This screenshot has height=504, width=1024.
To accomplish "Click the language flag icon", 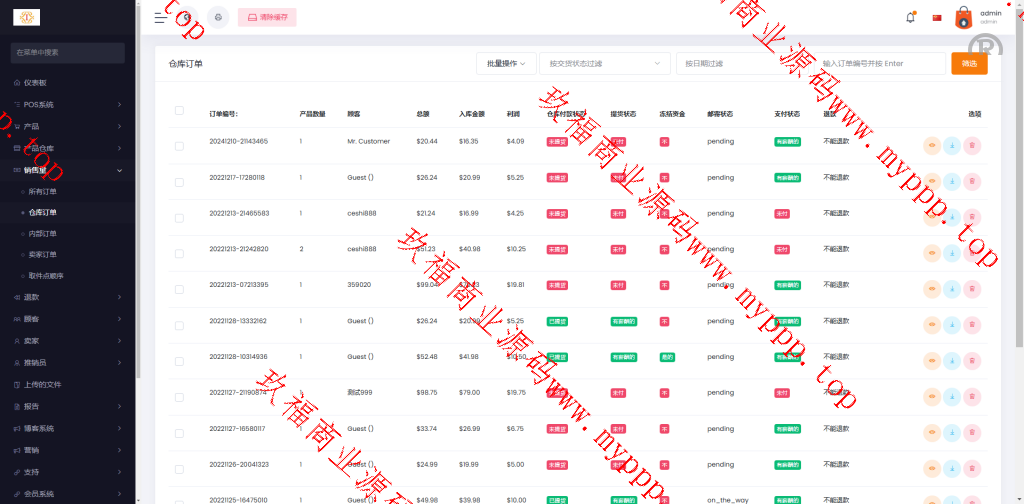I will (x=937, y=17).
